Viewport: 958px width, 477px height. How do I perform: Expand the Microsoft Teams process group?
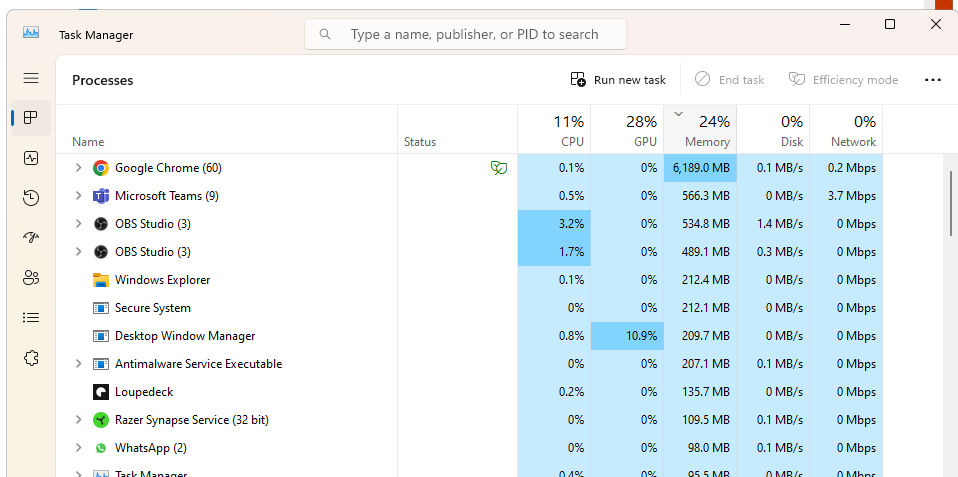[78, 195]
